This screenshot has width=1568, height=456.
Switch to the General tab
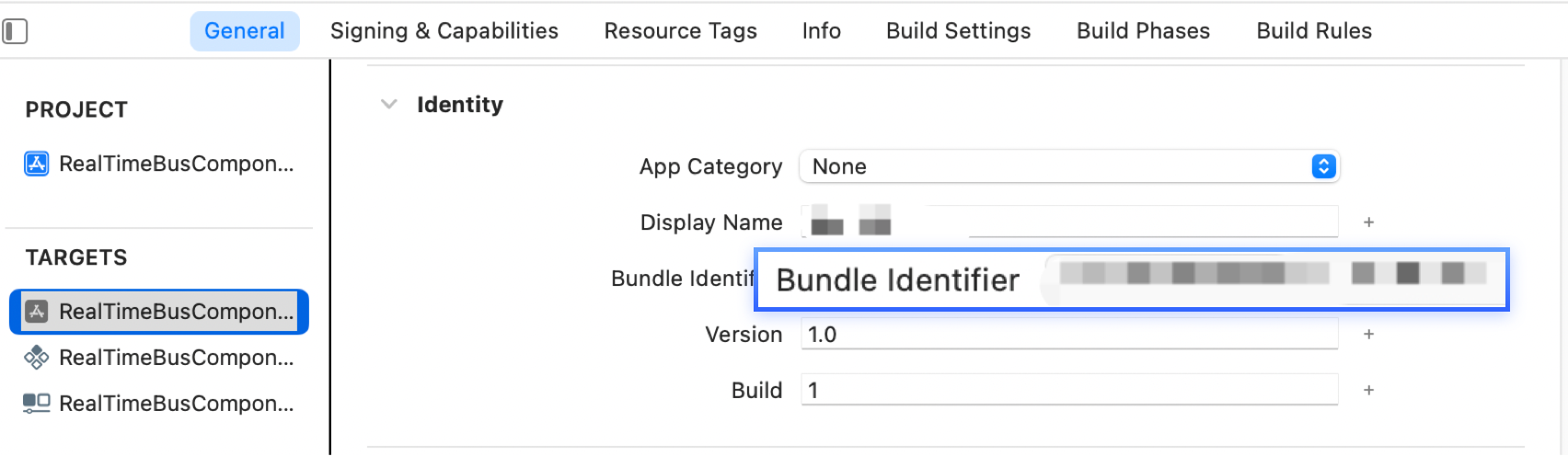[245, 31]
